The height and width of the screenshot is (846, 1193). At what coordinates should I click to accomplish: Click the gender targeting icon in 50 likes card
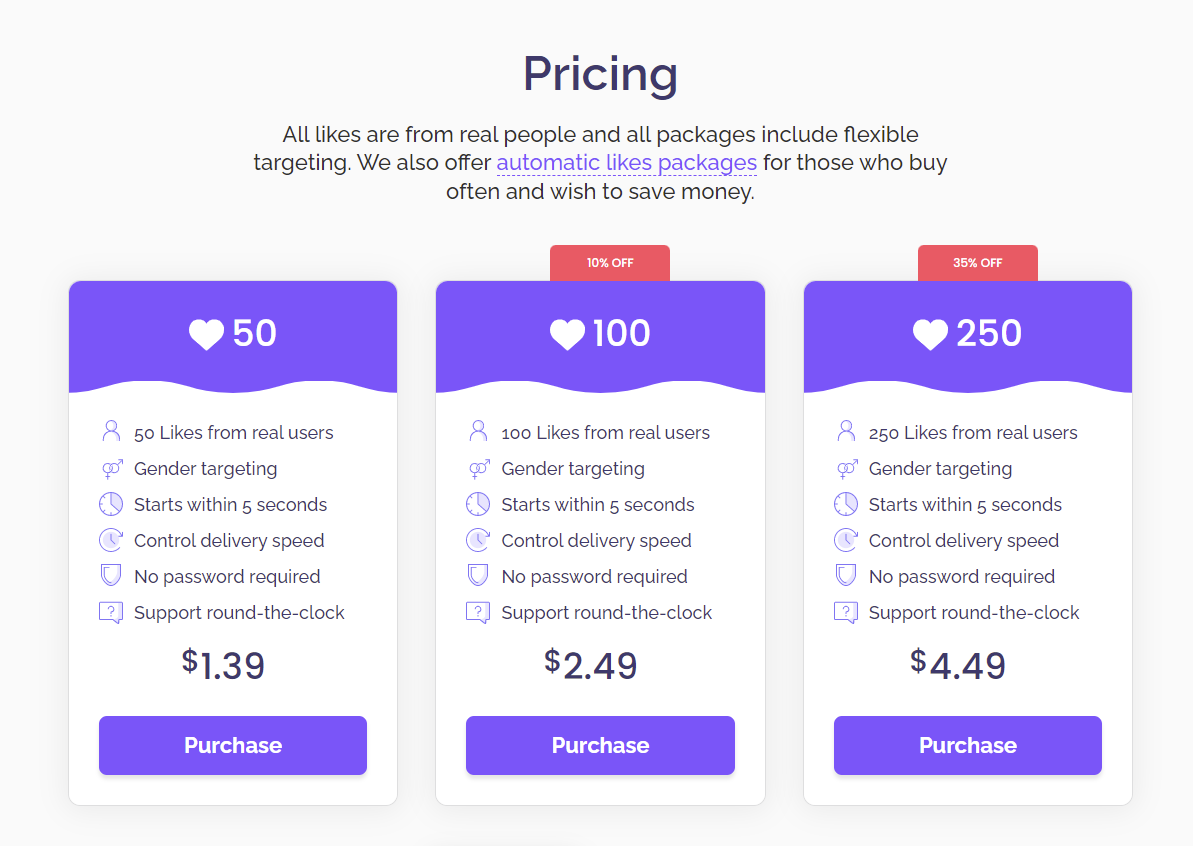[111, 468]
